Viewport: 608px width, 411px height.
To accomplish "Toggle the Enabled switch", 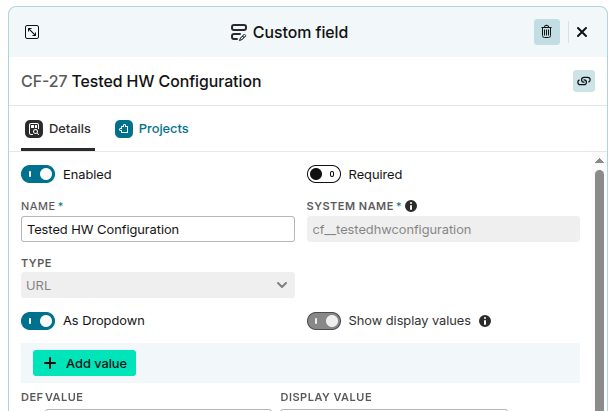I will (38, 174).
